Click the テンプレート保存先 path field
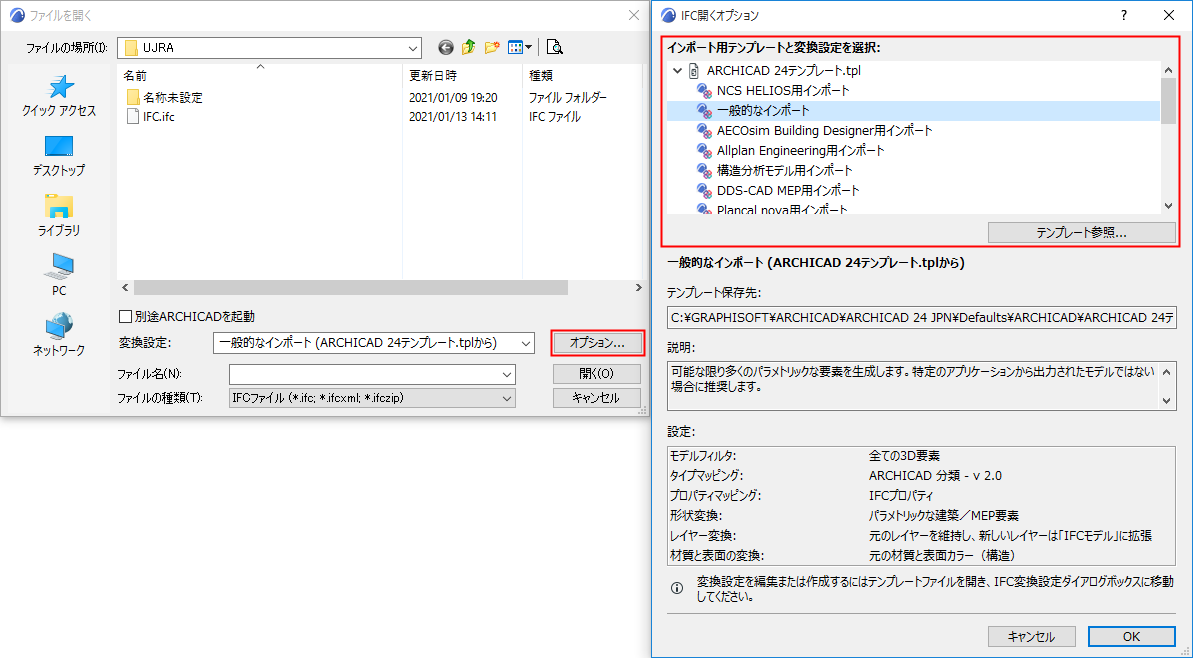The width and height of the screenshot is (1193, 658). pyautogui.click(x=921, y=318)
